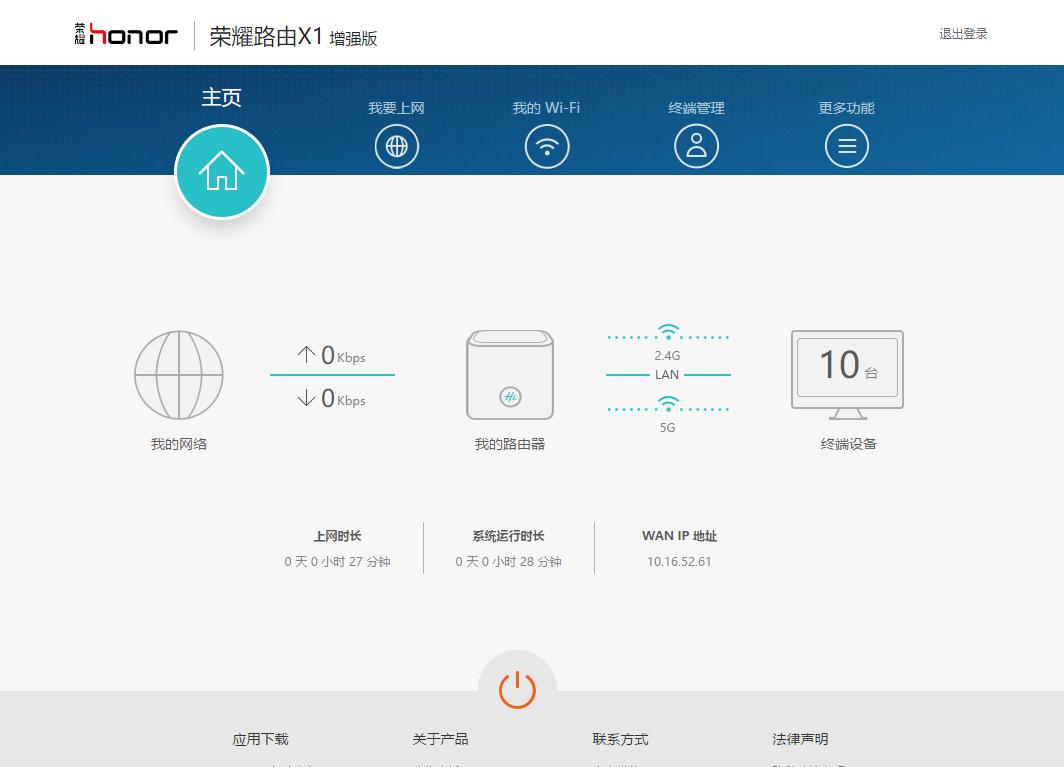Click the 退出登录 logout link
Screen dimensions: 1064x767
961,33
